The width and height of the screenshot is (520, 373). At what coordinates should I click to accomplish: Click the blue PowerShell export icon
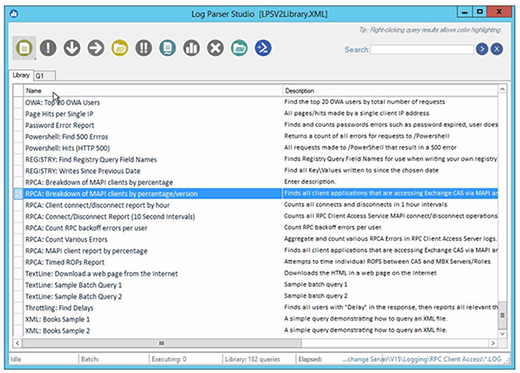tap(263, 48)
